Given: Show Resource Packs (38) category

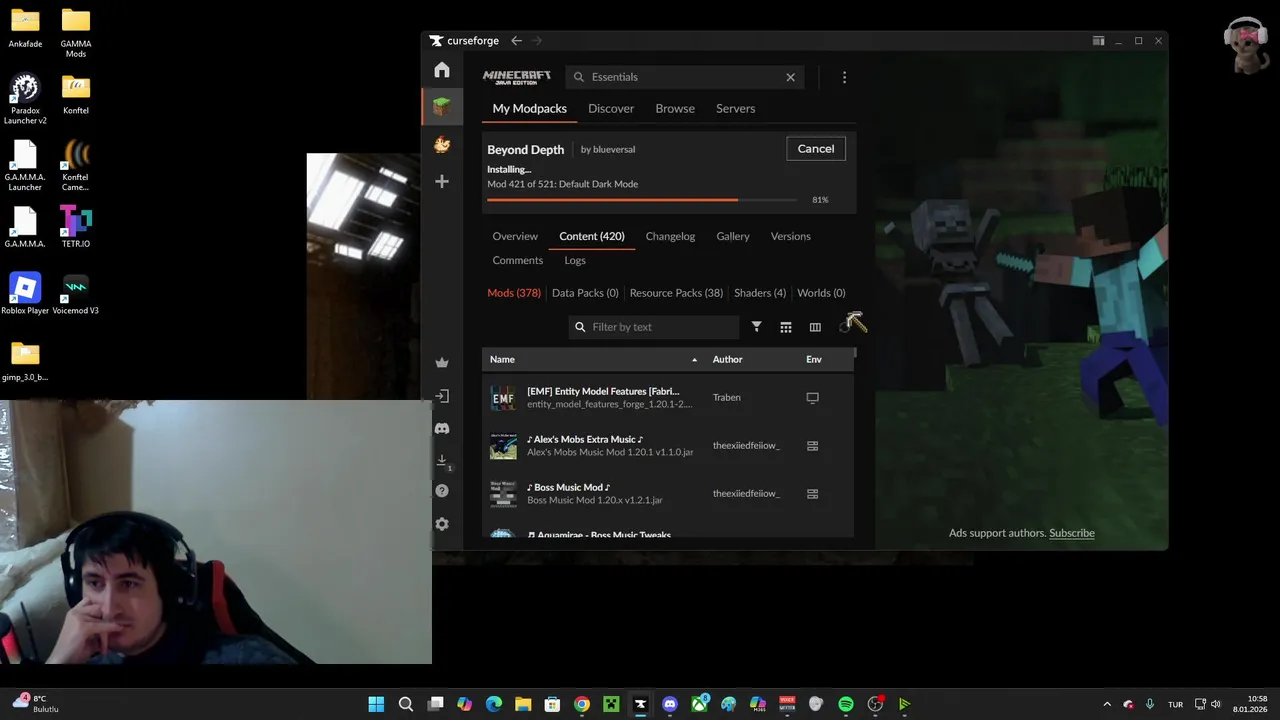Looking at the screenshot, I should point(676,293).
